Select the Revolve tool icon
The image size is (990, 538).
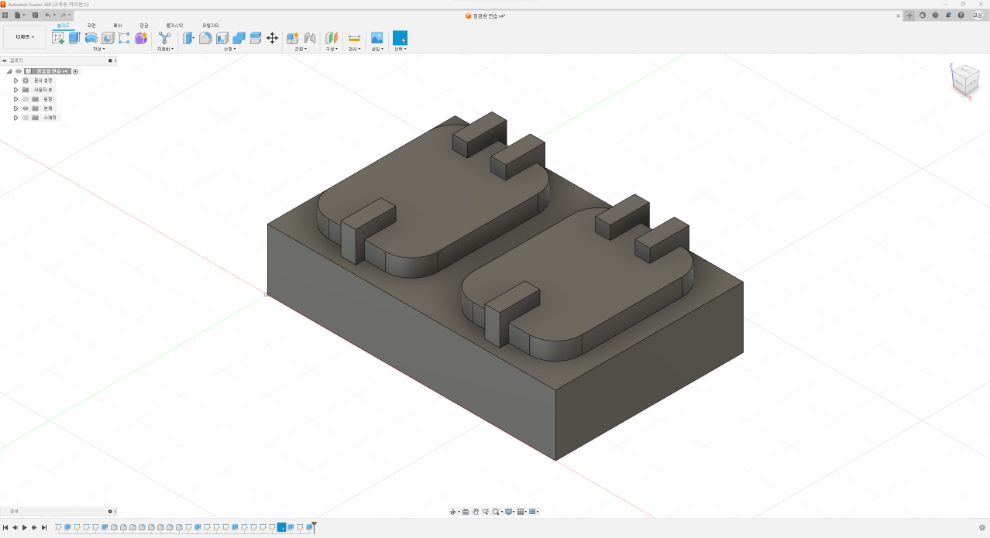[91, 38]
